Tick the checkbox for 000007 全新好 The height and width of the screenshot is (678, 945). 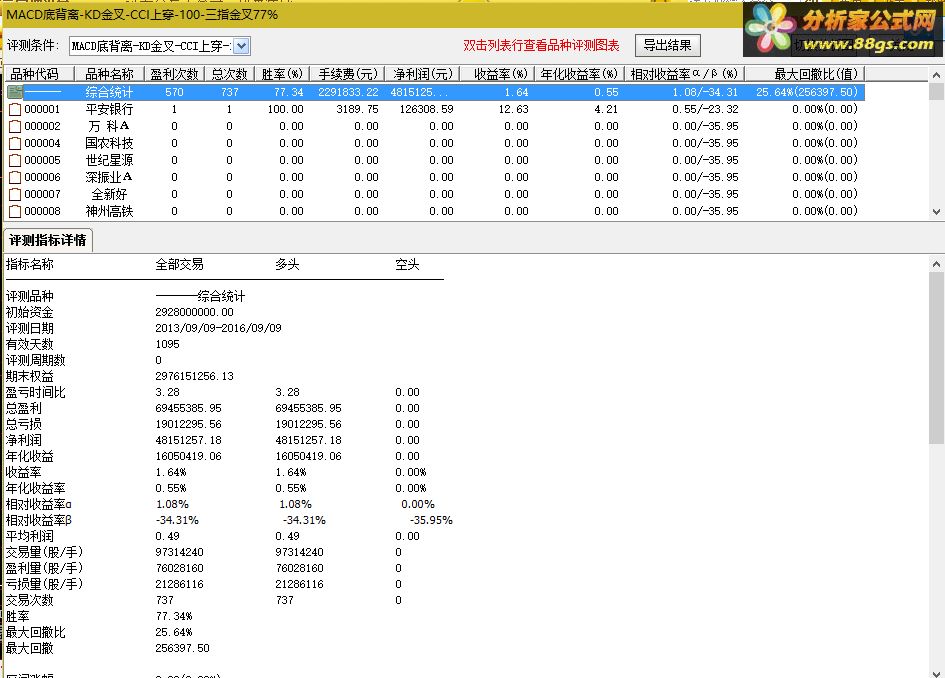pyautogui.click(x=15, y=194)
